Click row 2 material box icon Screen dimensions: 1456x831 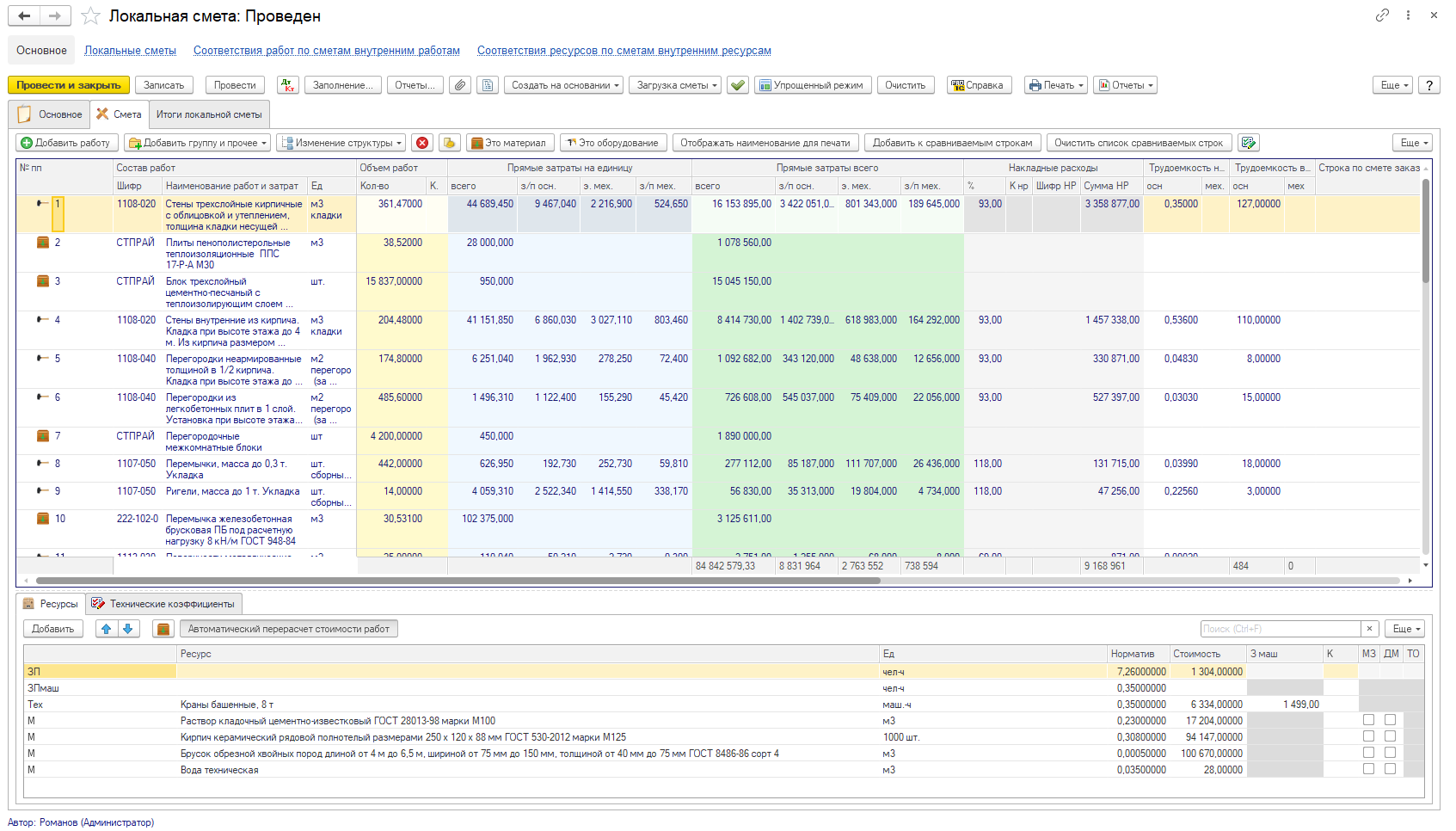pos(43,243)
